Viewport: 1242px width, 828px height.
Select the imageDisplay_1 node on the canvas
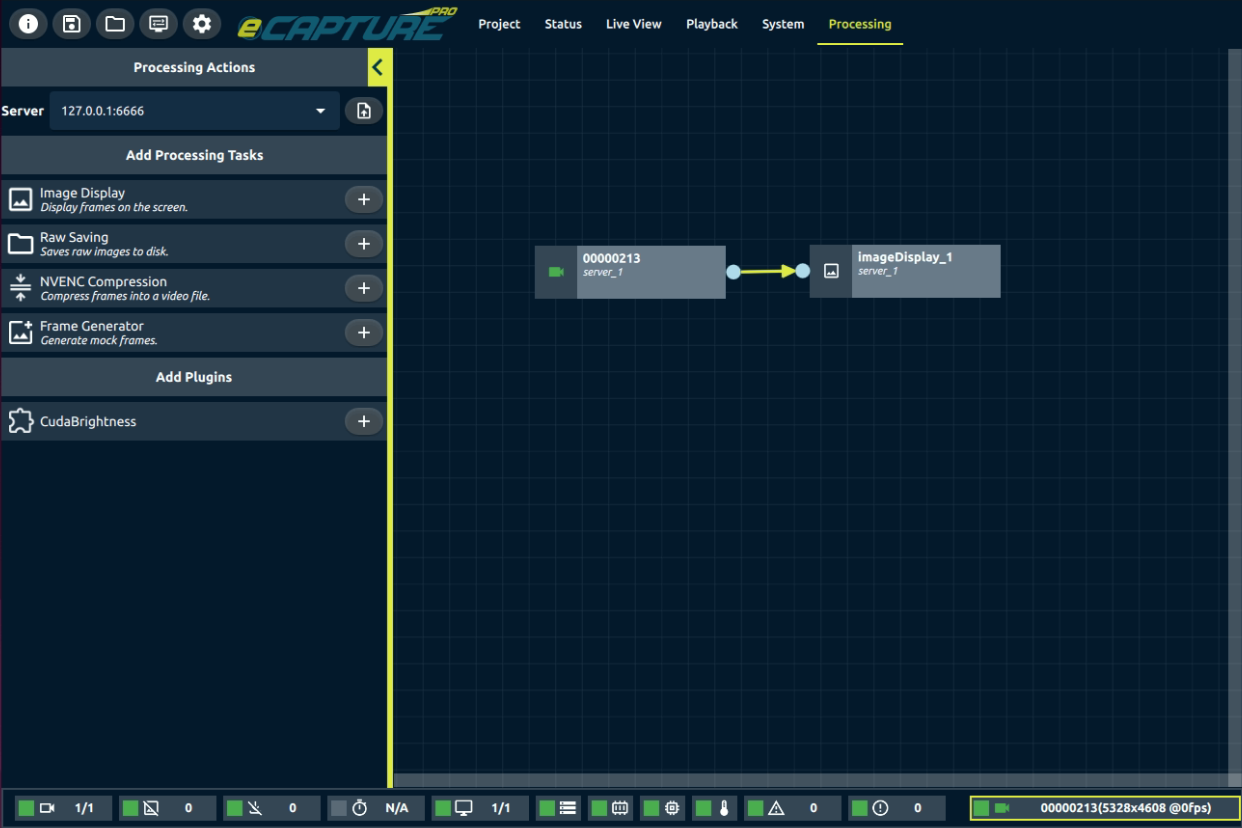905,270
